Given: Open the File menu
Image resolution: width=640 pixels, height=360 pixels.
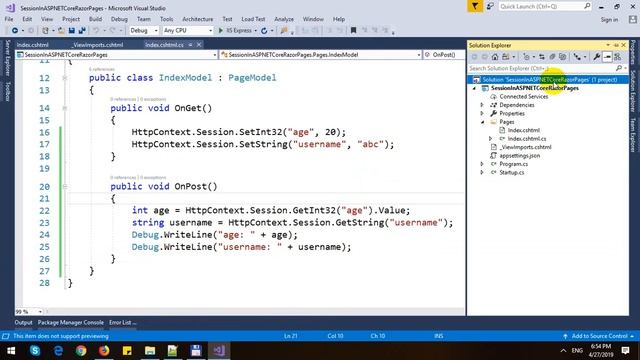Looking at the screenshot, I should pyautogui.click(x=9, y=19).
